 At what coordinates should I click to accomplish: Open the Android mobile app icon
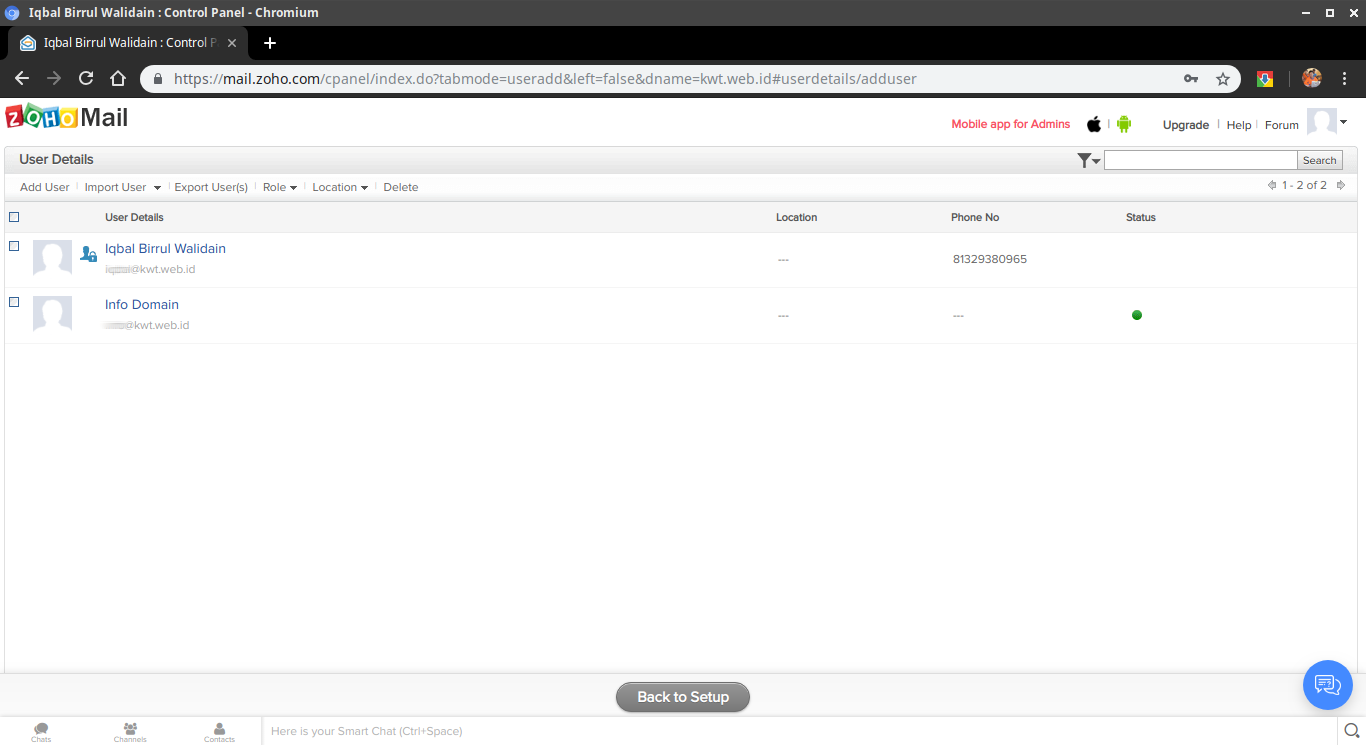(1124, 124)
